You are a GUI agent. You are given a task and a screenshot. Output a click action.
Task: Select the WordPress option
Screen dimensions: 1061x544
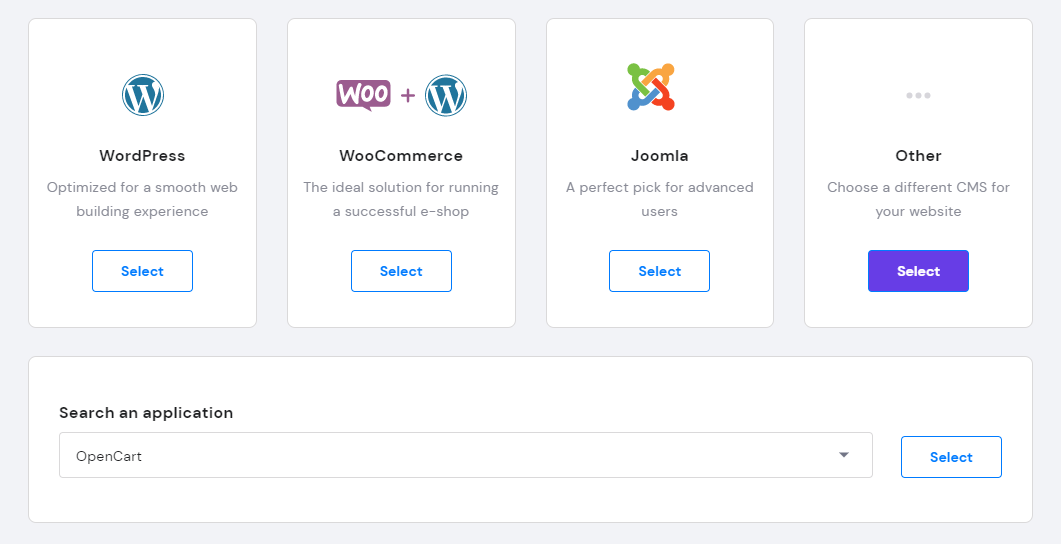142,271
